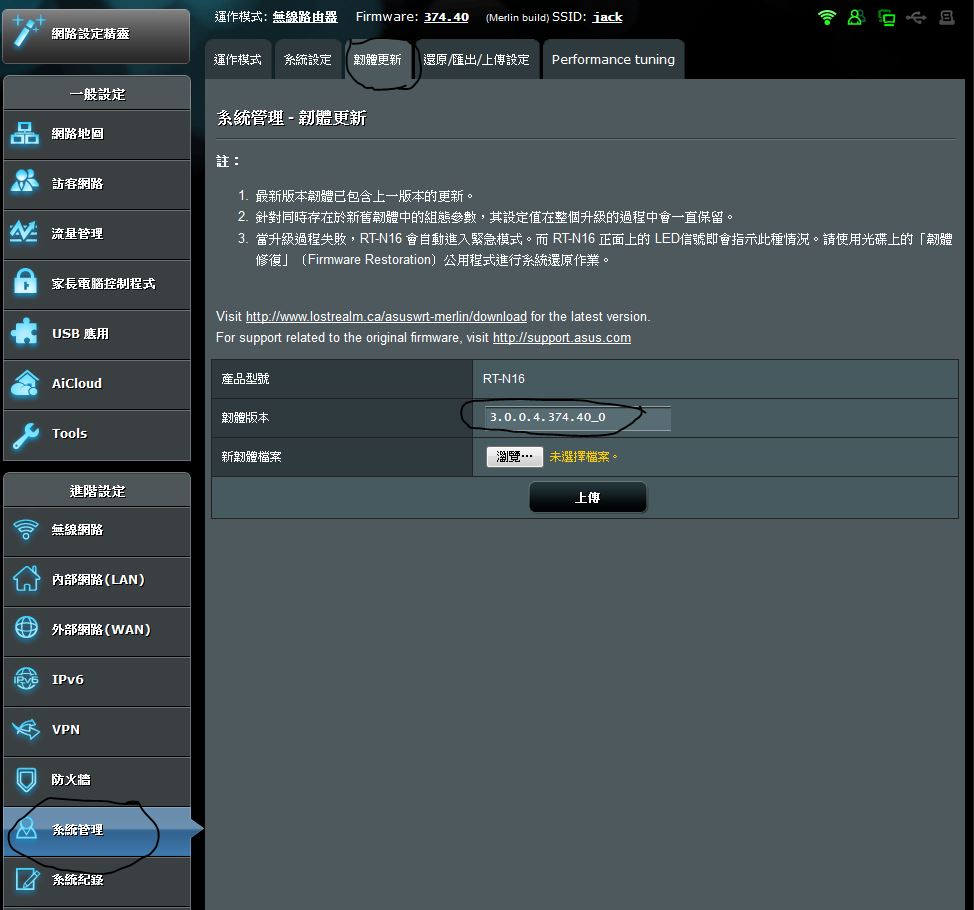Open the 還原/匯出/上傳設定 tab

click(x=476, y=60)
